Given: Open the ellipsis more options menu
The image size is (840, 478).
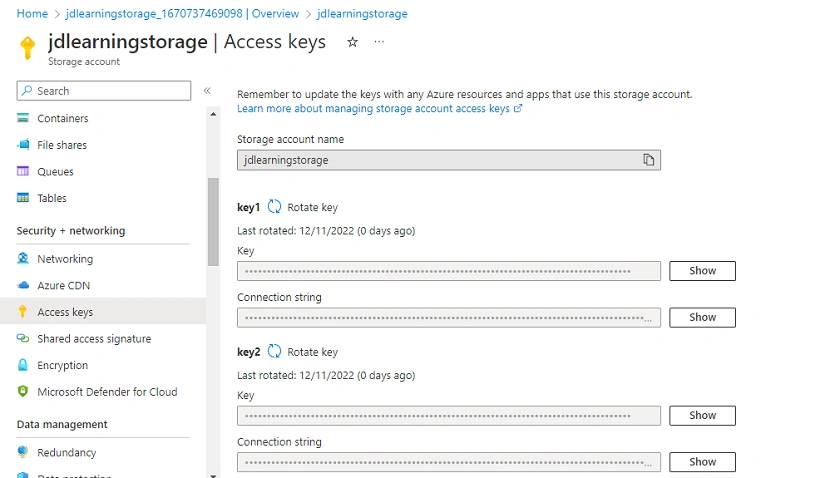Looking at the screenshot, I should point(379,42).
